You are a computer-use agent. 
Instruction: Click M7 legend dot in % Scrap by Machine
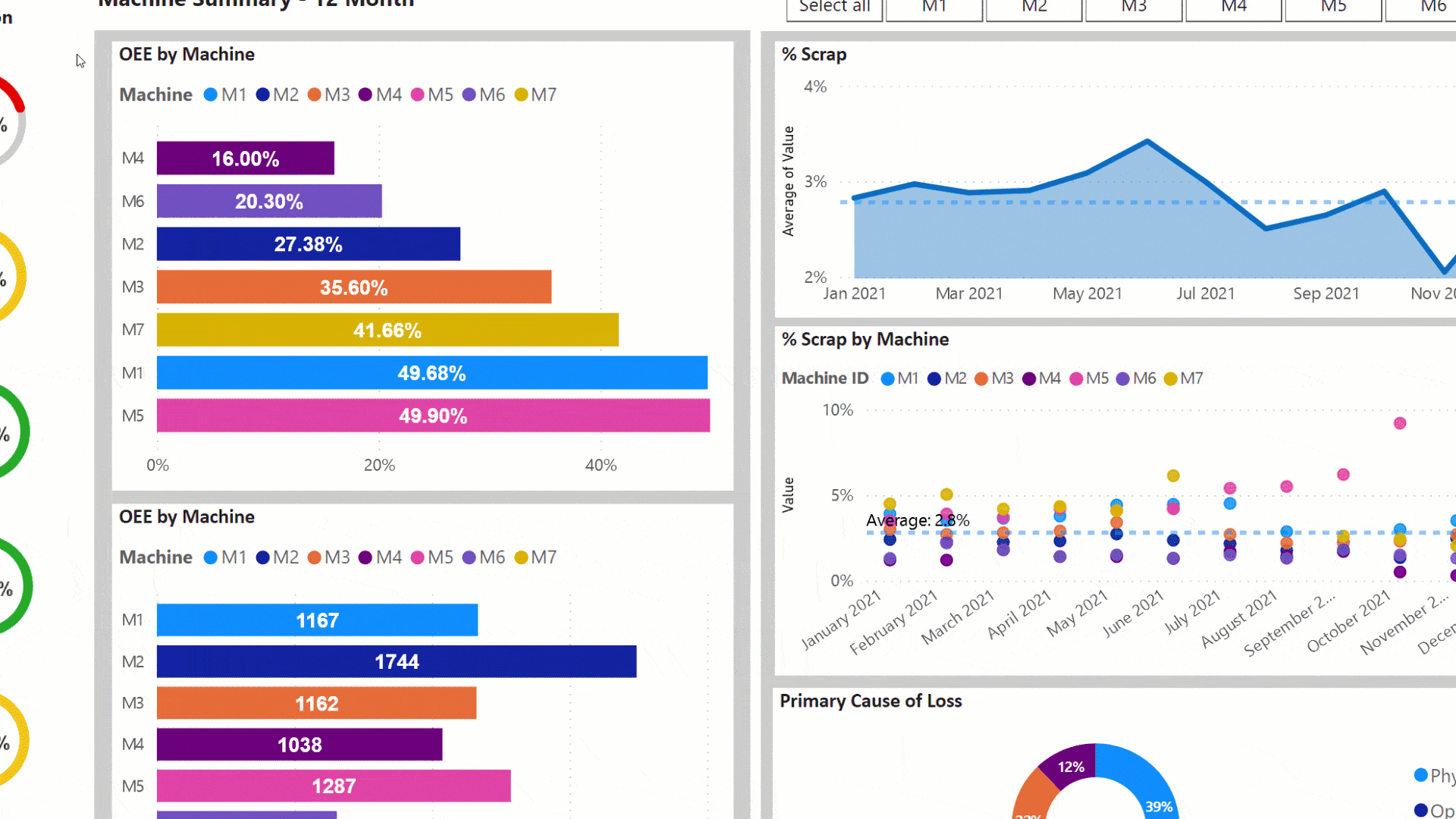coord(1170,378)
